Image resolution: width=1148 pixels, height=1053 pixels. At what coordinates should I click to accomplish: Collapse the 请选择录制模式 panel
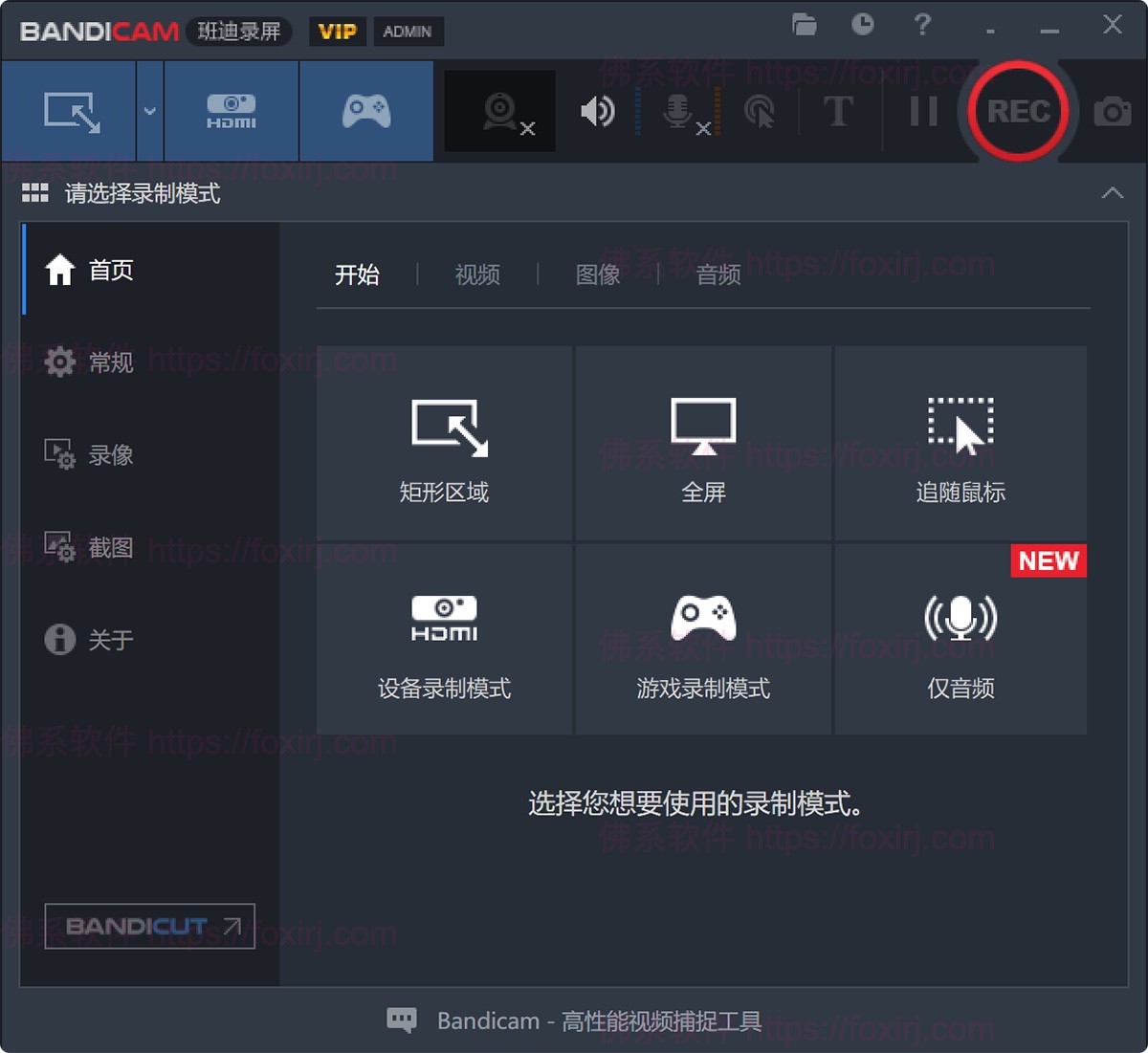pyautogui.click(x=1112, y=191)
